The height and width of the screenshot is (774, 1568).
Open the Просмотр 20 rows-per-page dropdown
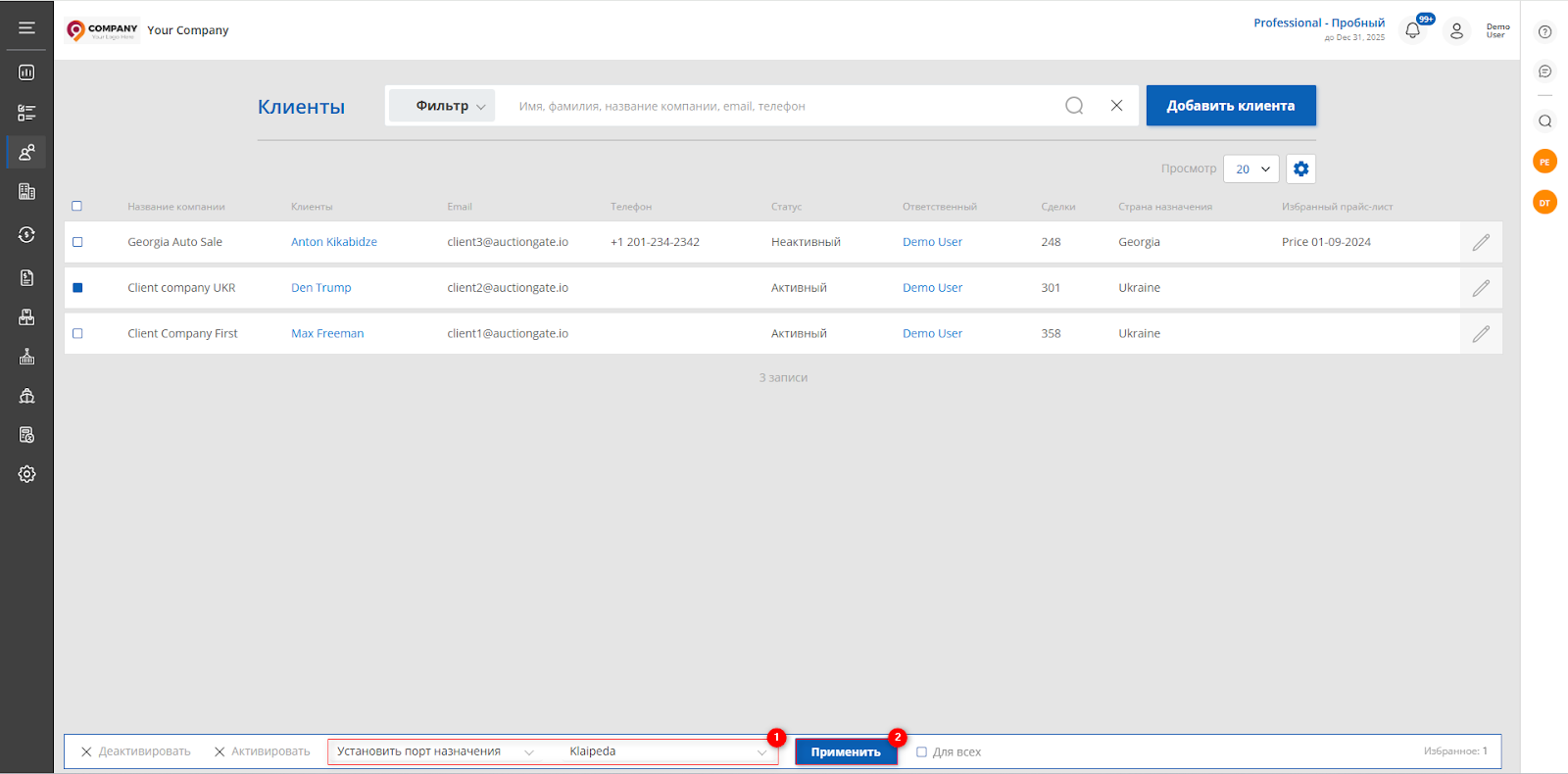[x=1251, y=169]
